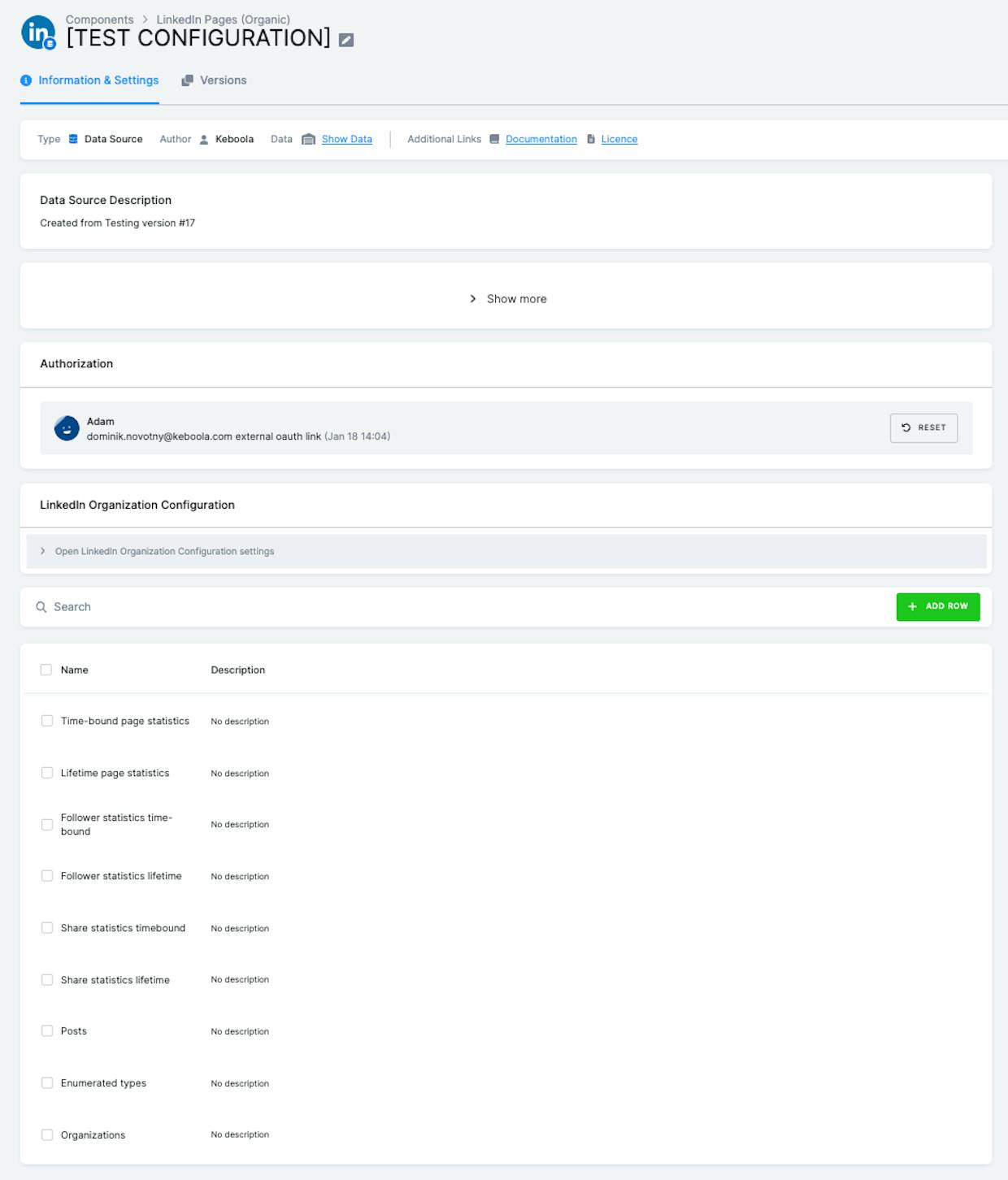
Task: Open the Follower statistics time-bound row name
Action: [x=116, y=824]
